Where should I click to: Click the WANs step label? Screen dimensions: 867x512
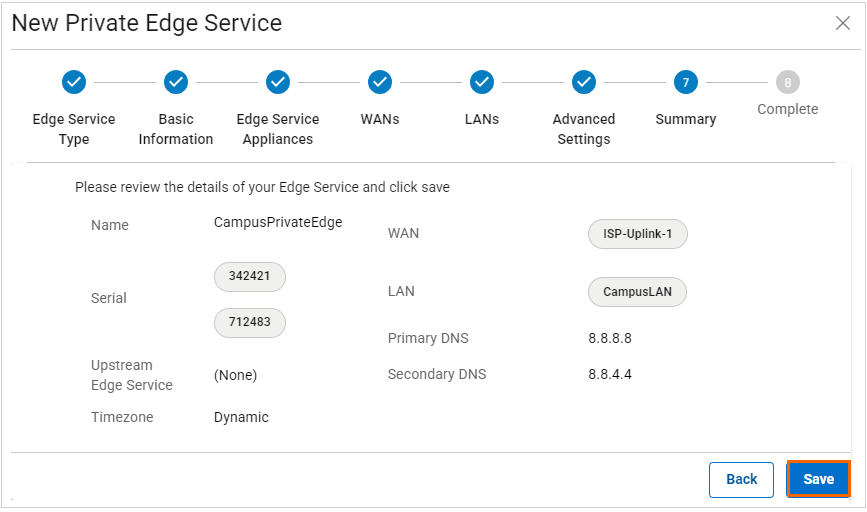point(380,119)
